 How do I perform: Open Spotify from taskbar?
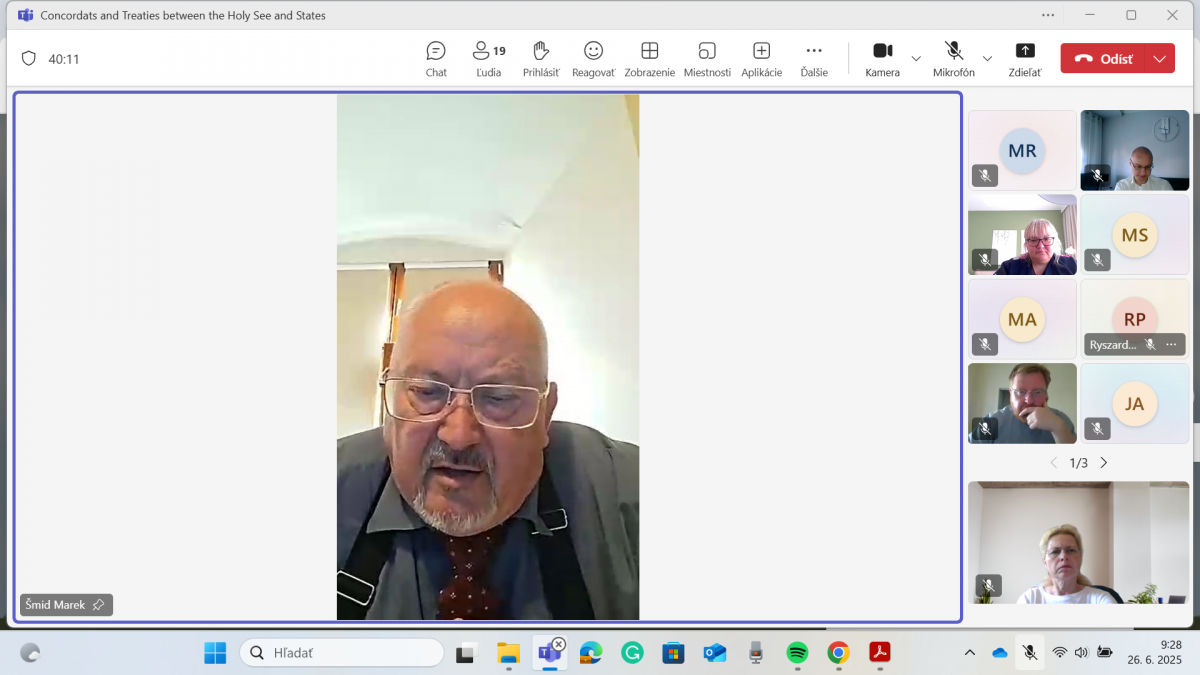coord(797,653)
